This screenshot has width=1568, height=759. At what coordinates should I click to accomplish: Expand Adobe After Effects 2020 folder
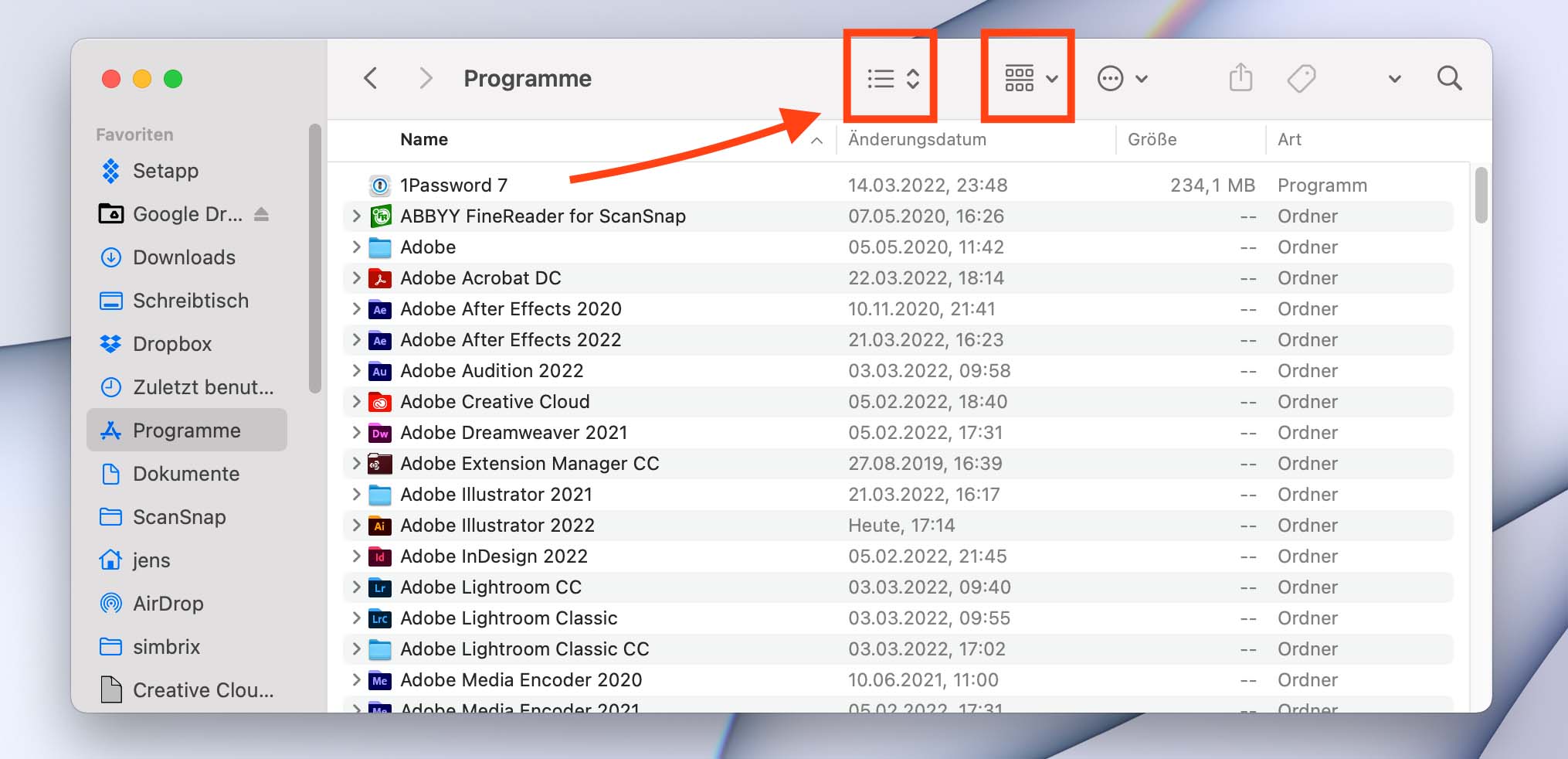tap(356, 309)
